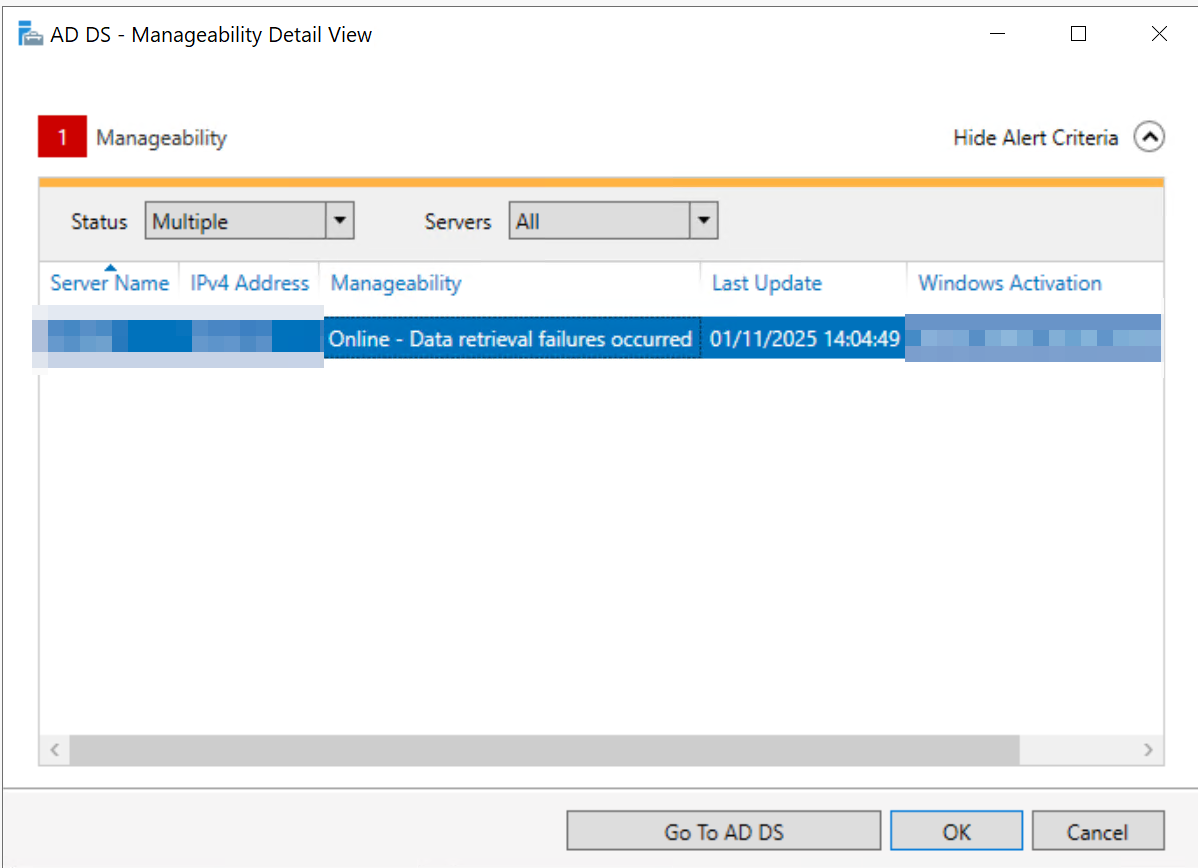This screenshot has width=1198, height=868.
Task: Sort by the Windows Activation column header
Action: (1035, 283)
